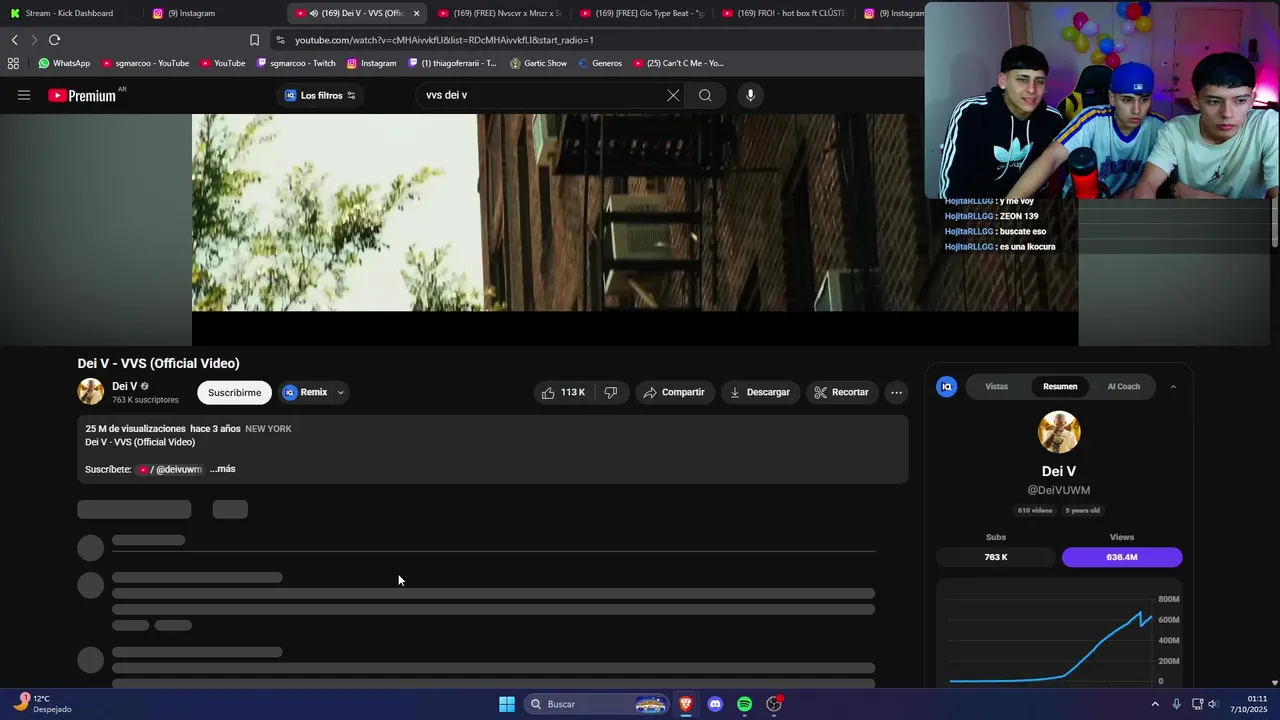Image resolution: width=1280 pixels, height=720 pixels.
Task: Open the weather widget 12°C Despejado
Action: pos(43,704)
